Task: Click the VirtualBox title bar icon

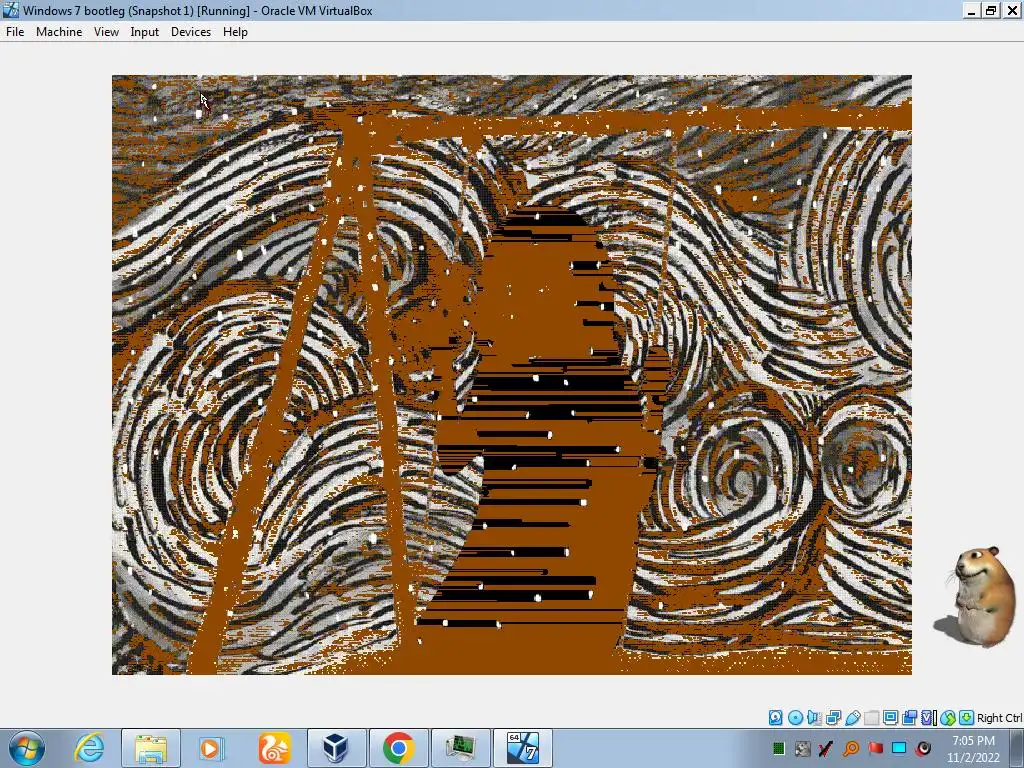Action: tap(10, 10)
